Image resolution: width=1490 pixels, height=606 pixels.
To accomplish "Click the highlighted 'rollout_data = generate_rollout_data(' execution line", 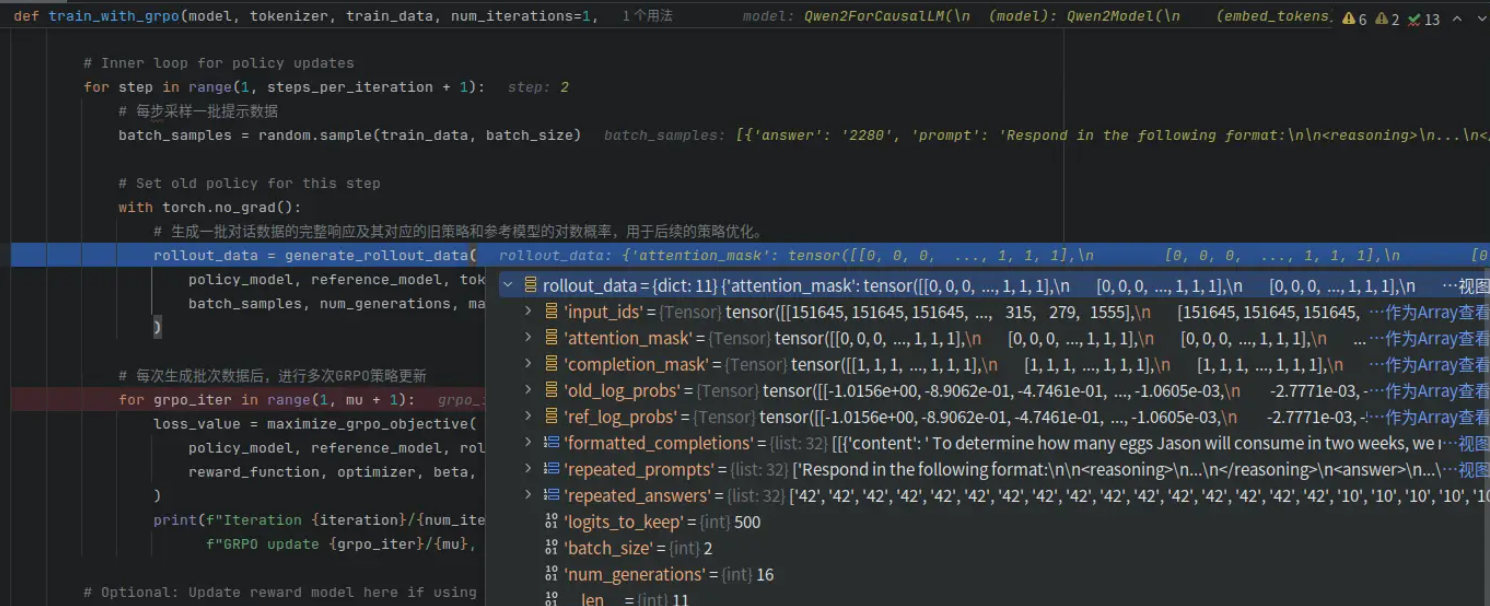I will click(315, 255).
